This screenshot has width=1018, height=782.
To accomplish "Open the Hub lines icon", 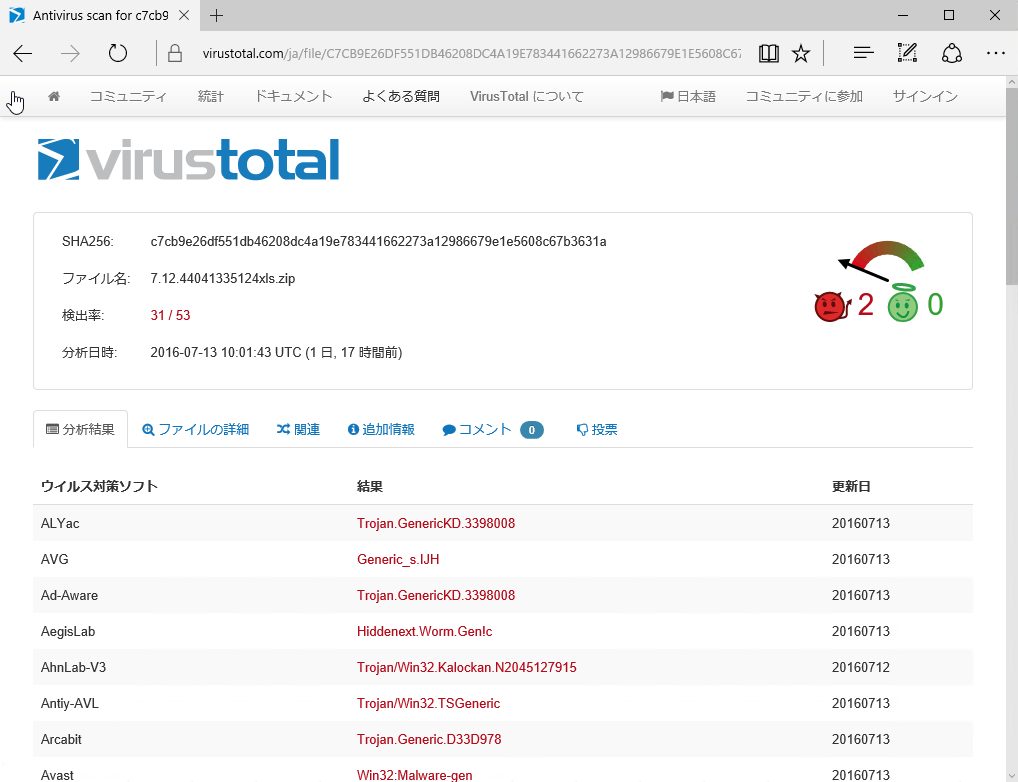I will click(x=863, y=53).
